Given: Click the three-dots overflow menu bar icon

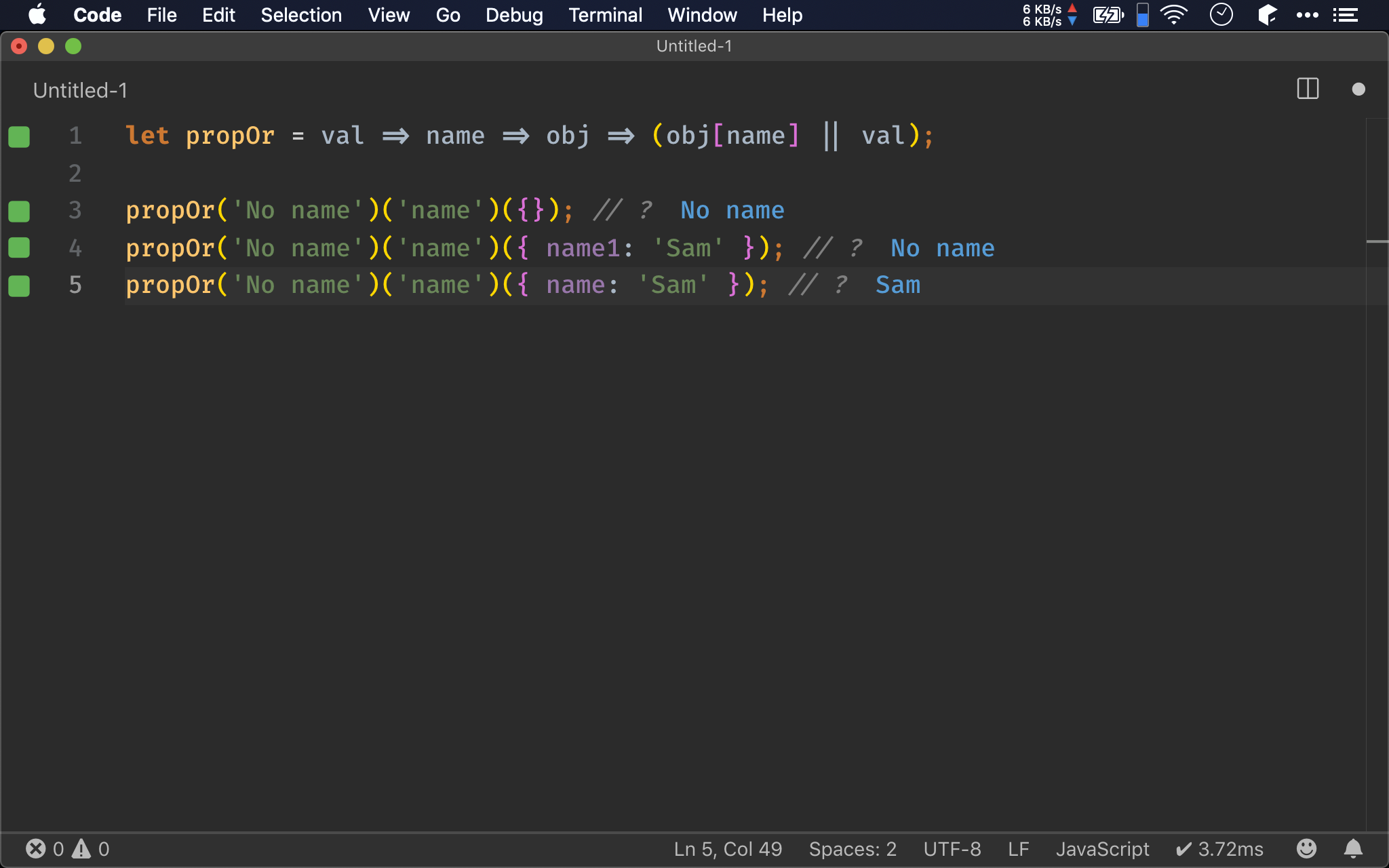Looking at the screenshot, I should (1307, 15).
